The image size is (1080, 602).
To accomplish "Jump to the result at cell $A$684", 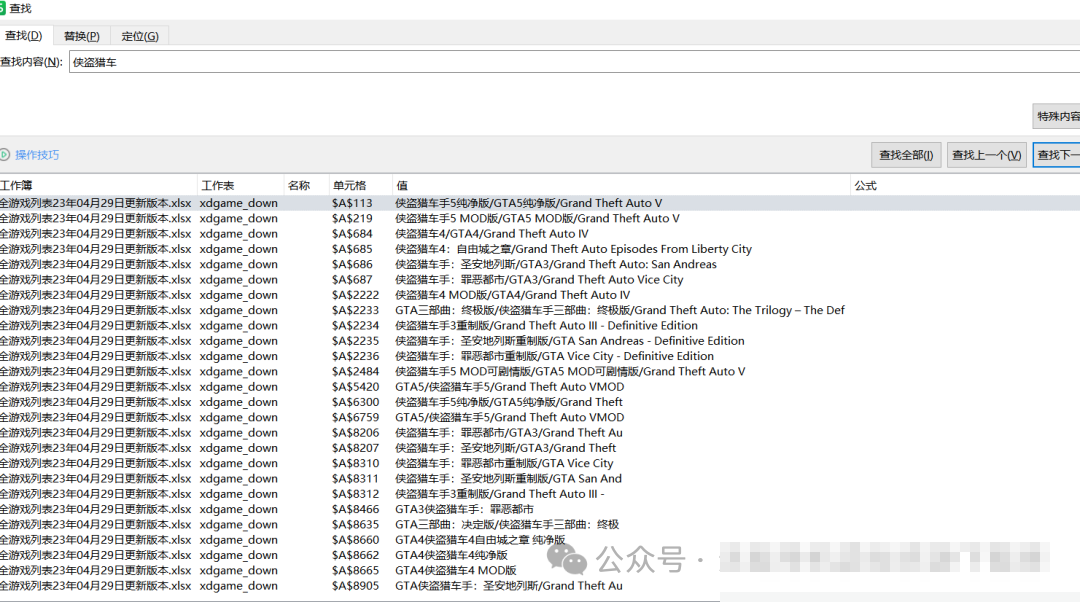I will 540,233.
